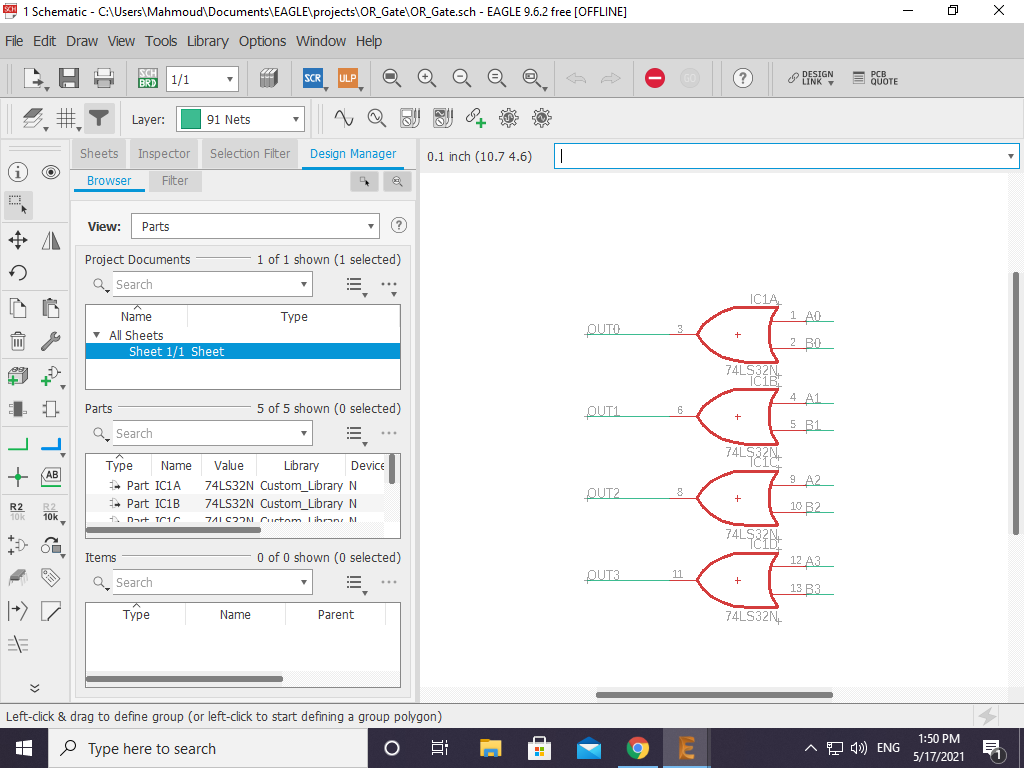Toggle the eye visibility tool
The image size is (1024, 768).
(x=51, y=172)
